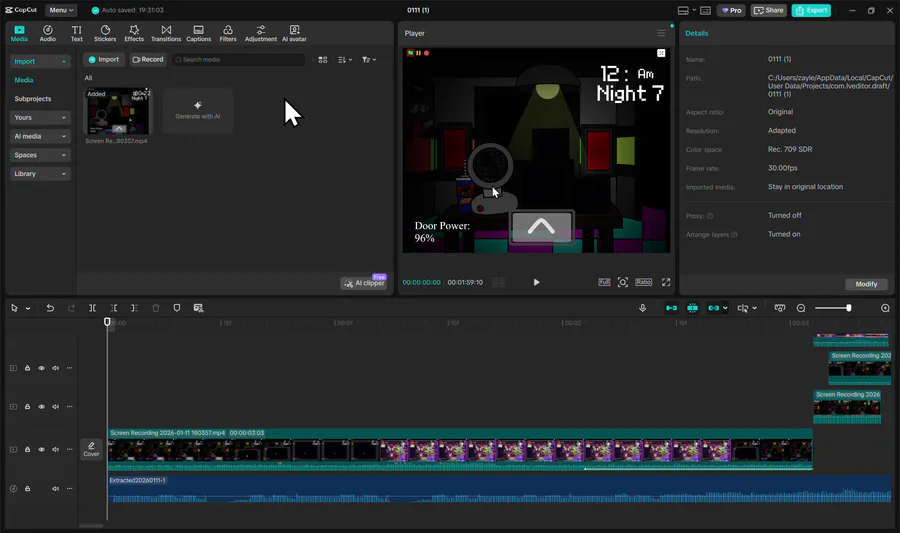Open the Transitions tab

[166, 33]
